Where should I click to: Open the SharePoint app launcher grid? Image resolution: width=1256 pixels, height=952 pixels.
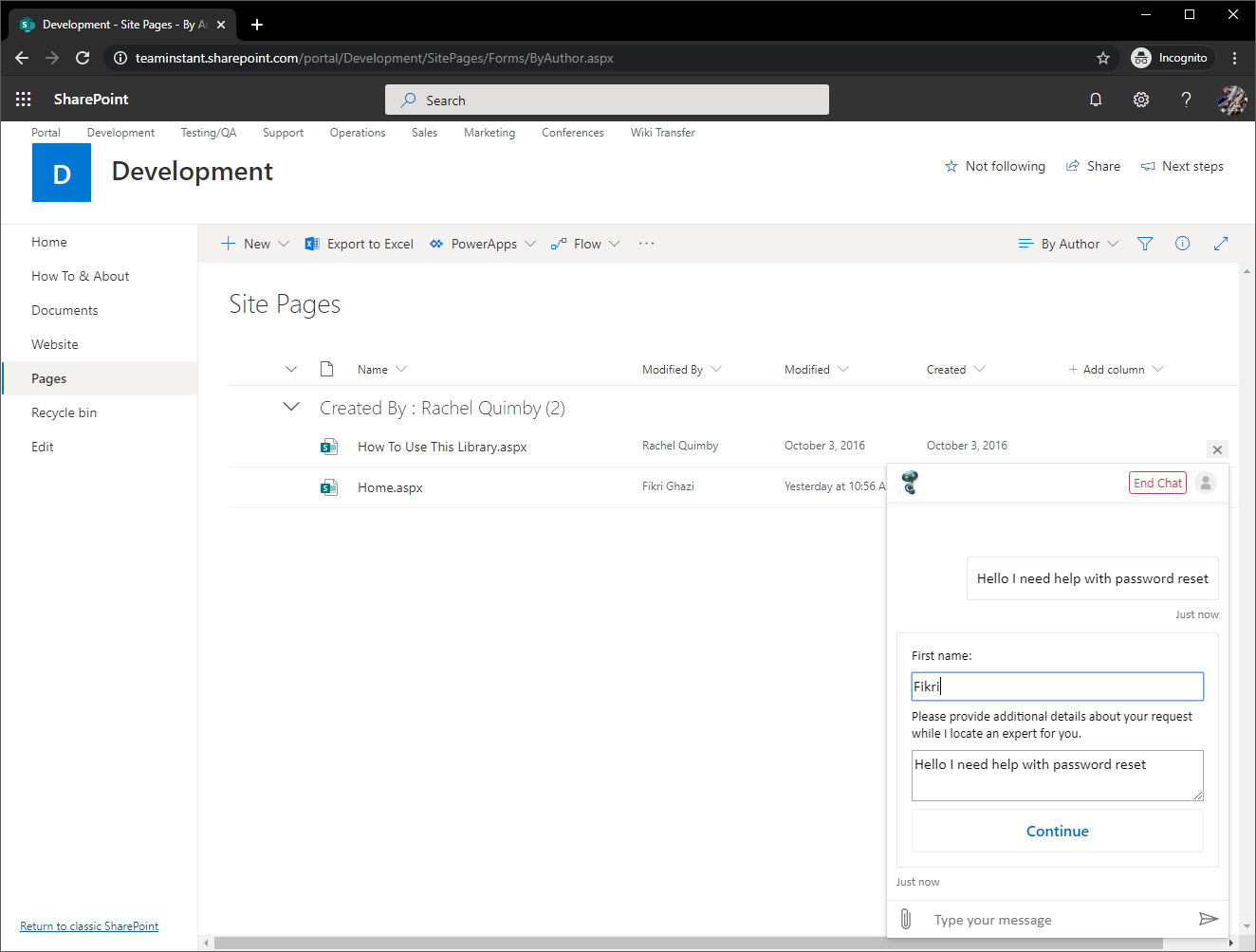pos(24,100)
